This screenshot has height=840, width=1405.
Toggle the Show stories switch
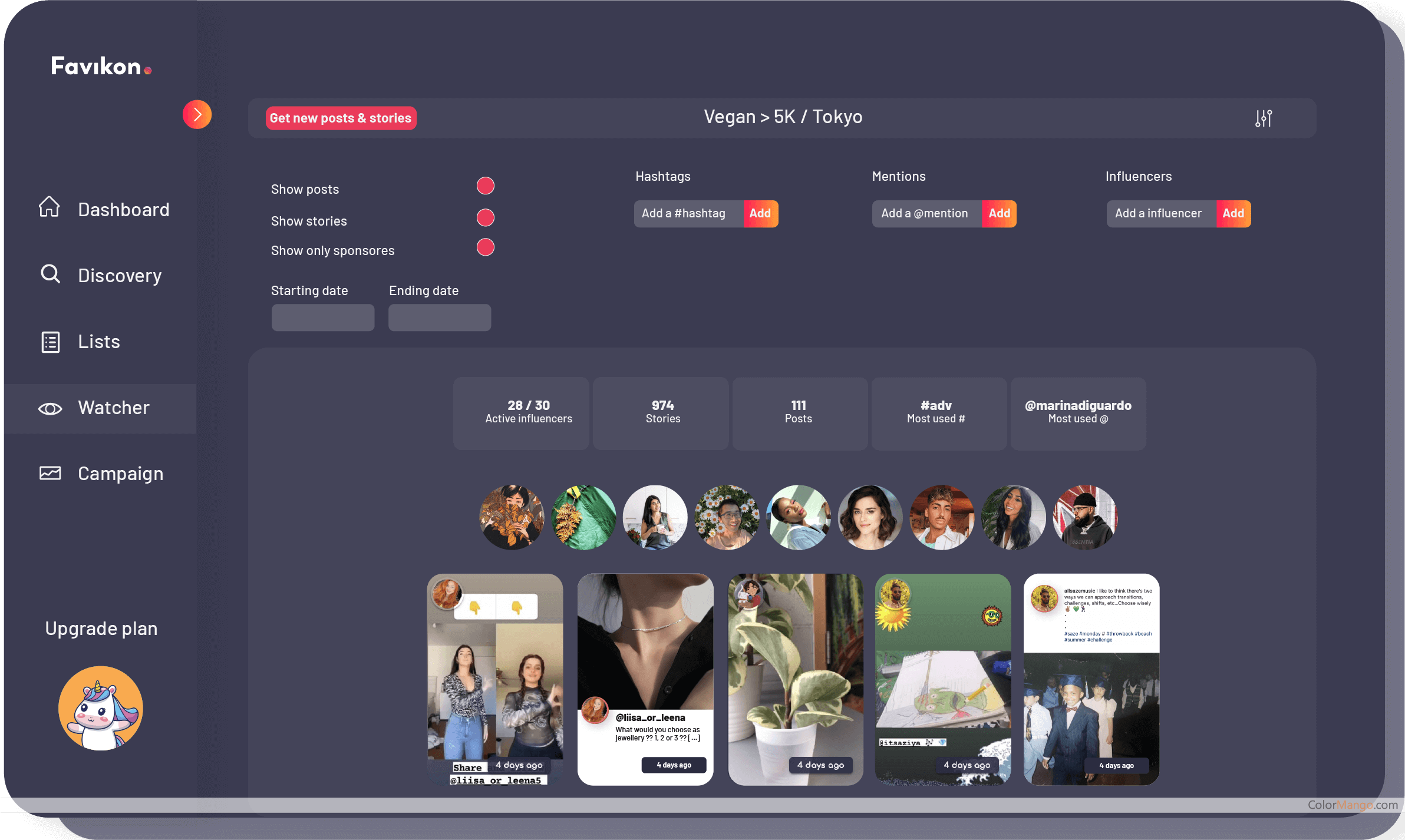click(485, 218)
